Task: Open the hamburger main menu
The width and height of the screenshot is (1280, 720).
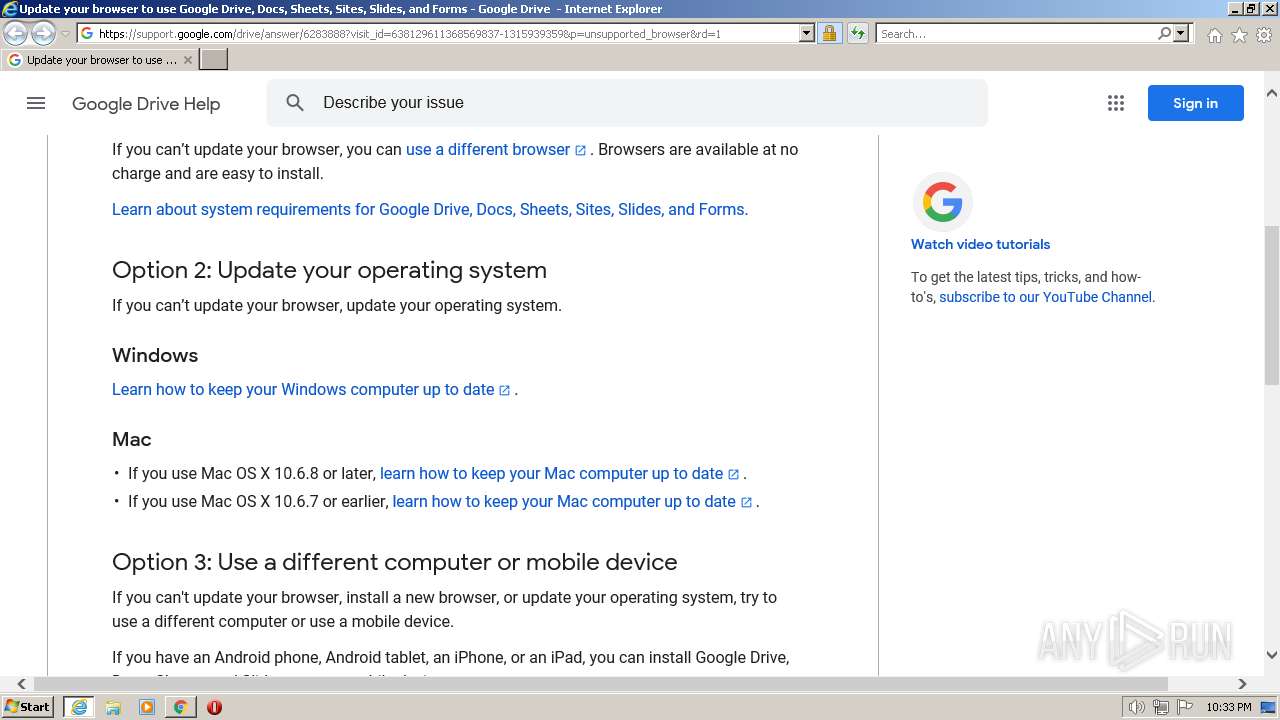Action: click(x=36, y=103)
